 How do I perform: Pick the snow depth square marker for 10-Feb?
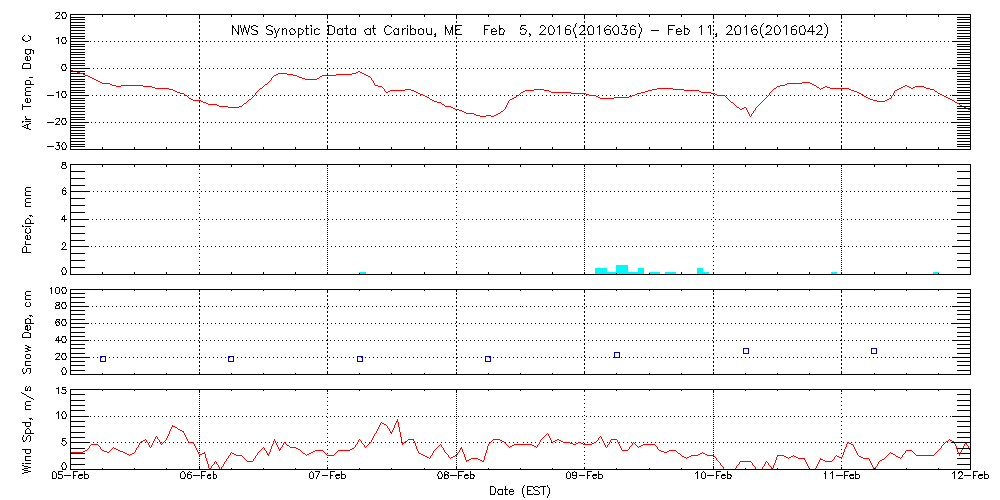coord(746,351)
